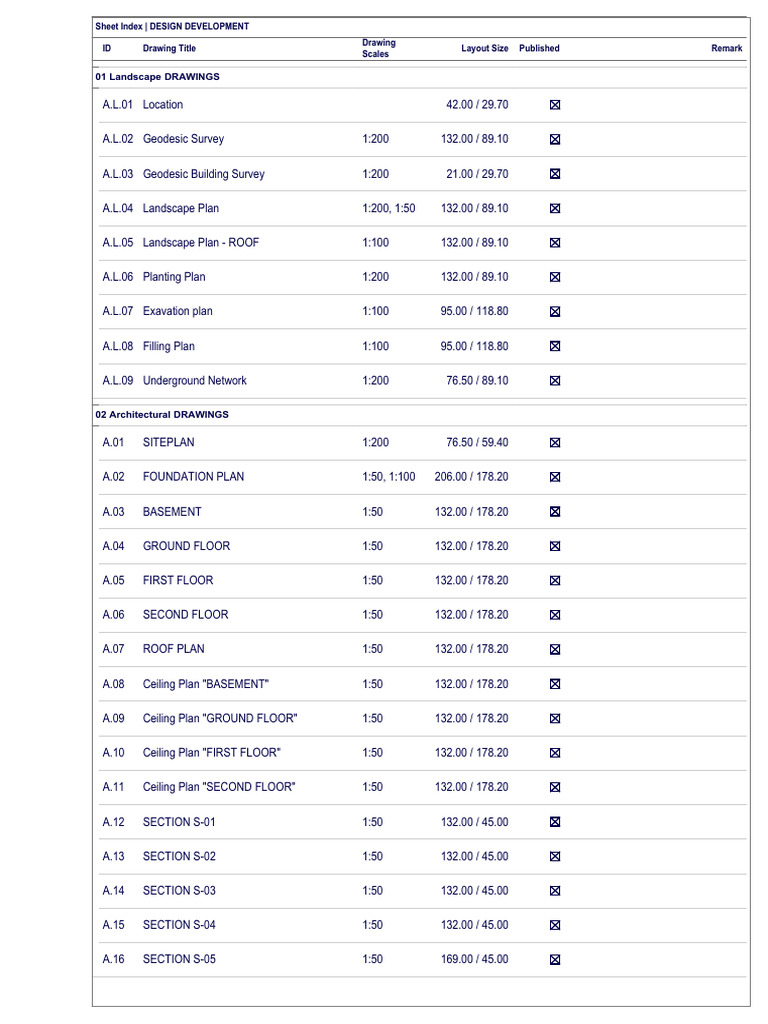Image resolution: width=768 pixels, height=1024 pixels.
Task: Toggle Published checkbox for FOUNDATION PLAN
Action: click(x=555, y=477)
